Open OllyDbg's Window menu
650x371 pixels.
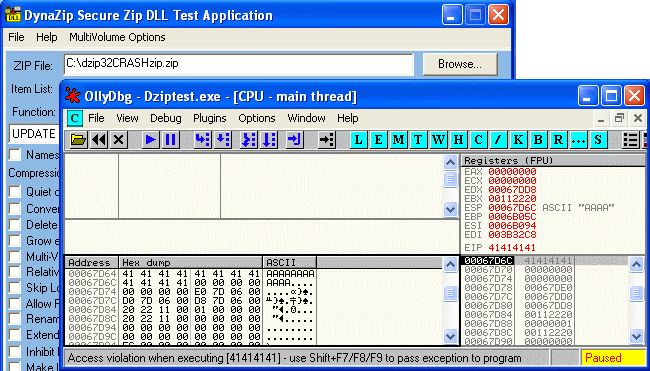click(306, 119)
